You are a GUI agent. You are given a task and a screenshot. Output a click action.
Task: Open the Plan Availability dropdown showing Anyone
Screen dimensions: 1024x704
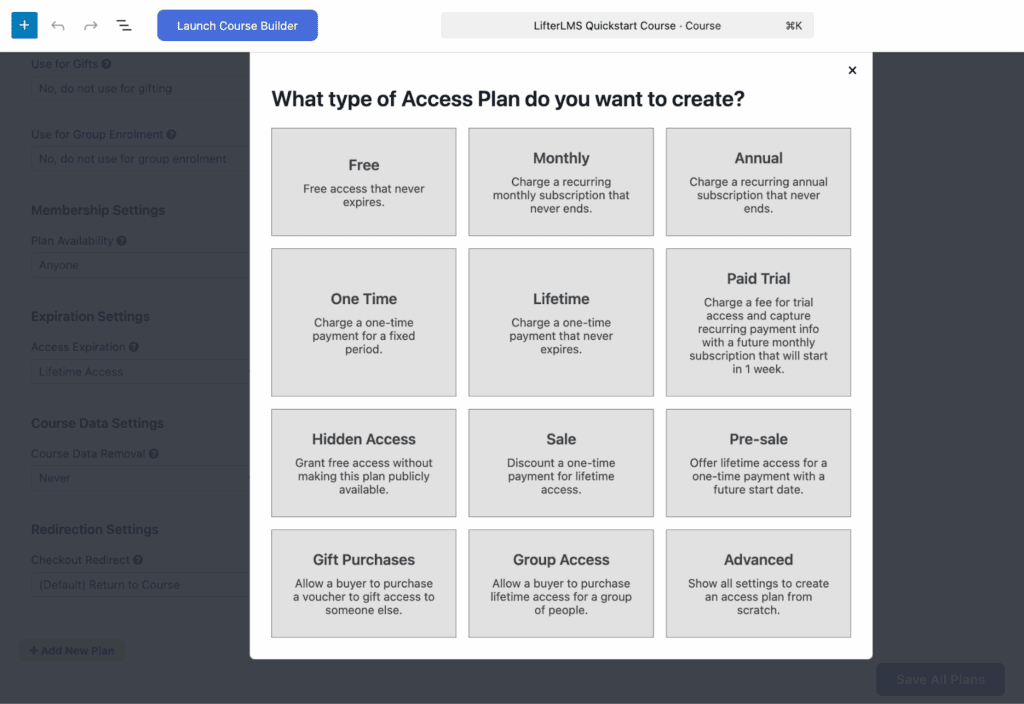[x=140, y=265]
